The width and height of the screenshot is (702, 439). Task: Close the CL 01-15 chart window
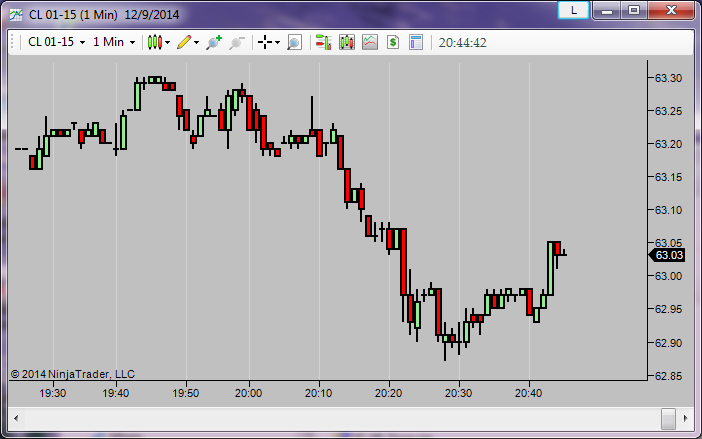click(x=671, y=10)
